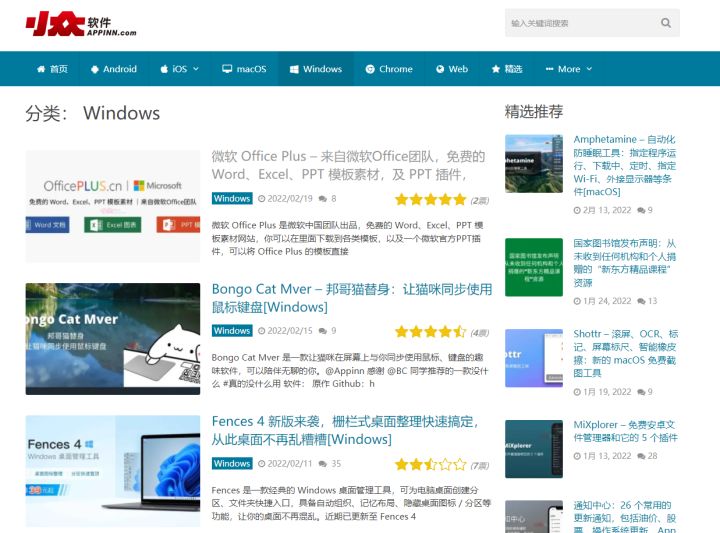Click the Windows tag on Bongo Cat post

pos(232,331)
